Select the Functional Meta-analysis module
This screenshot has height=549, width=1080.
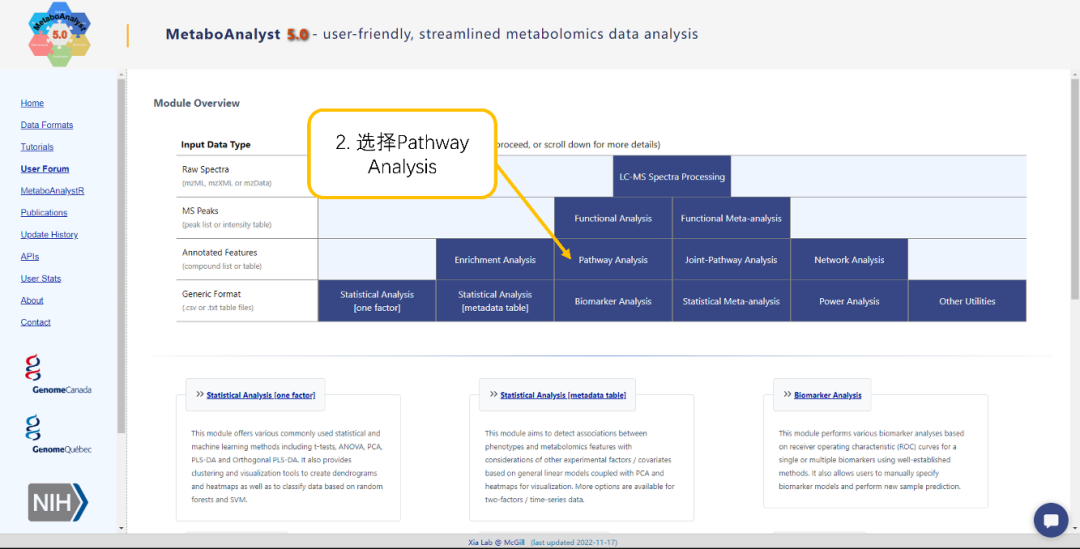pyautogui.click(x=731, y=218)
